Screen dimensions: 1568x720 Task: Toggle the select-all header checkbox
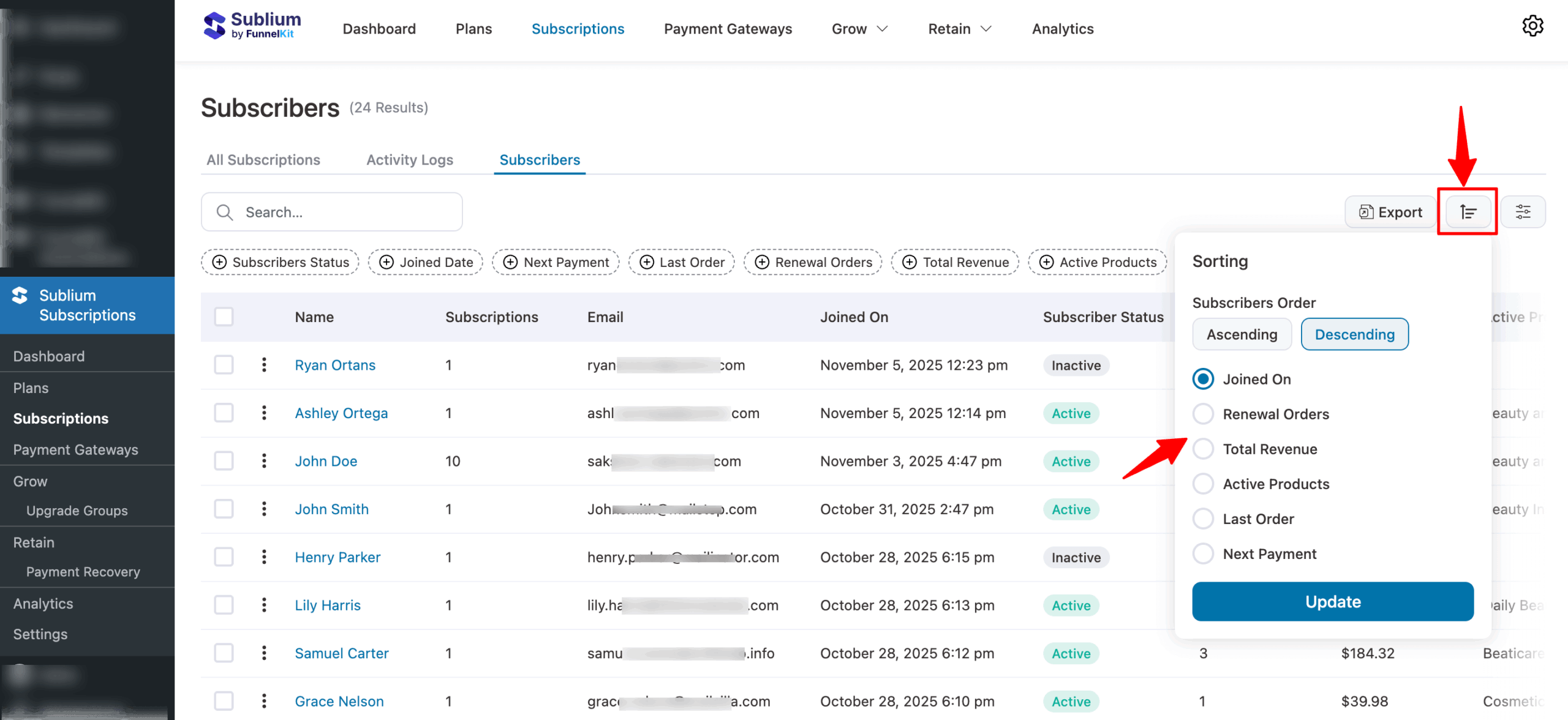tap(224, 317)
